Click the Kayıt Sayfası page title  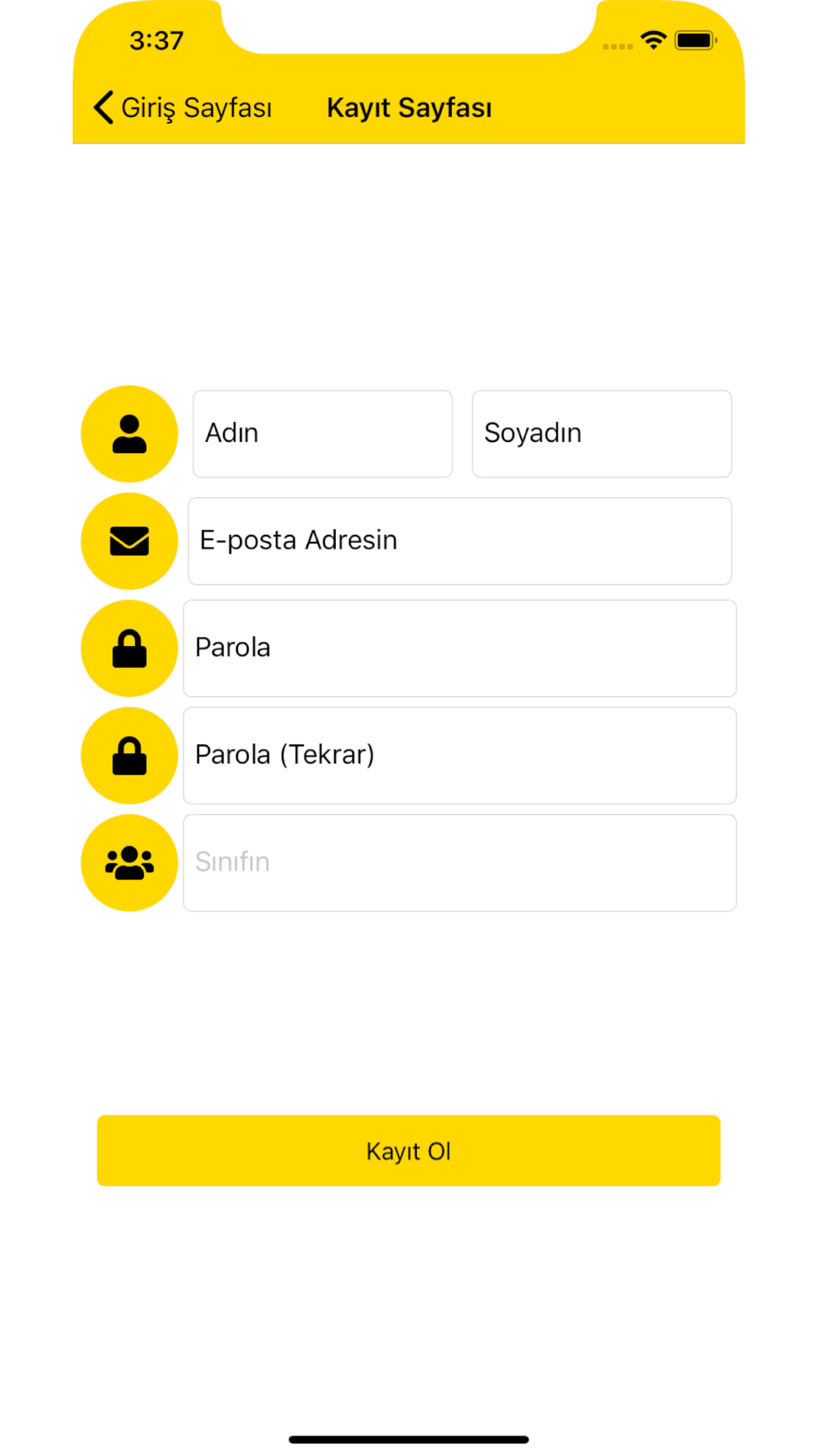(409, 108)
